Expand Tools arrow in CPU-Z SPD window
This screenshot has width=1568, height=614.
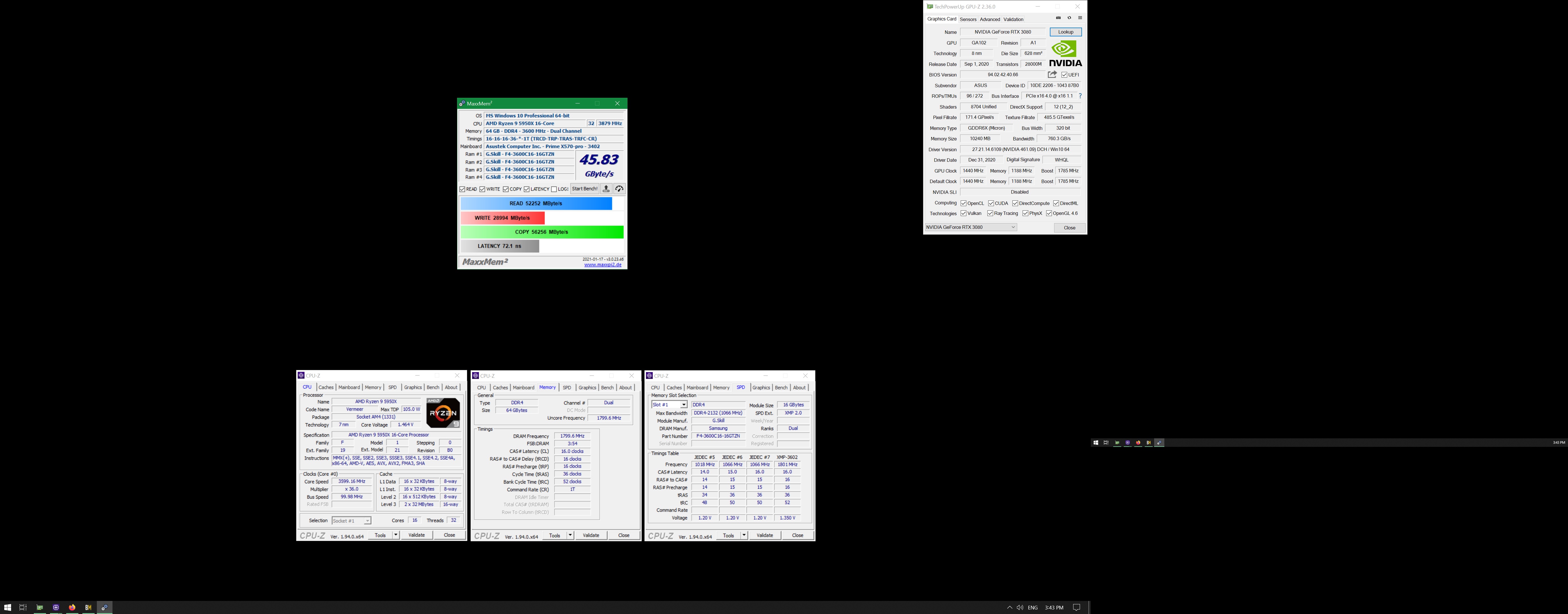click(x=744, y=536)
